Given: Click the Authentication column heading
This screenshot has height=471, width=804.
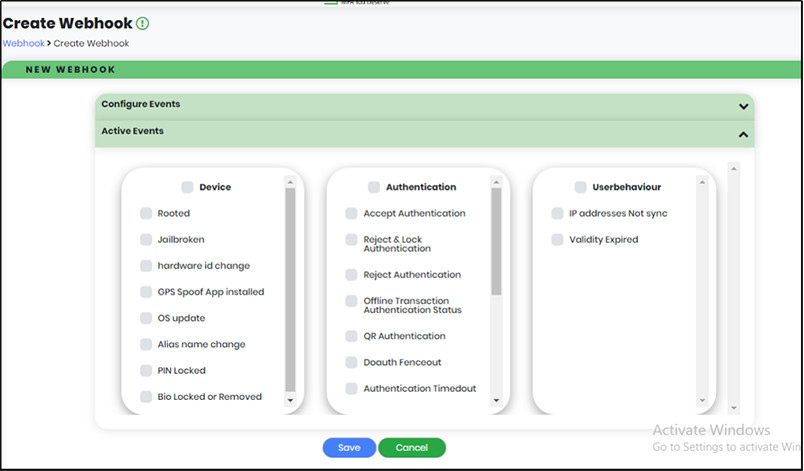Looking at the screenshot, I should point(421,187).
